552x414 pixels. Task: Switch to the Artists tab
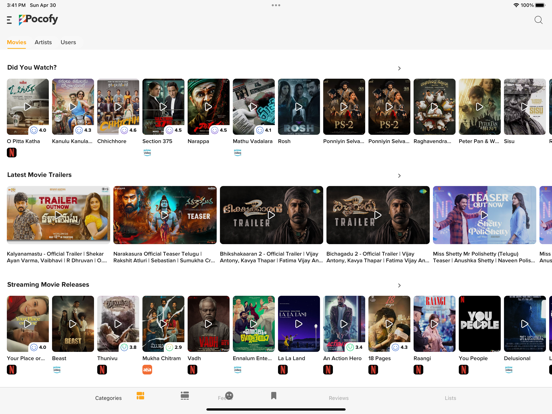(43, 42)
